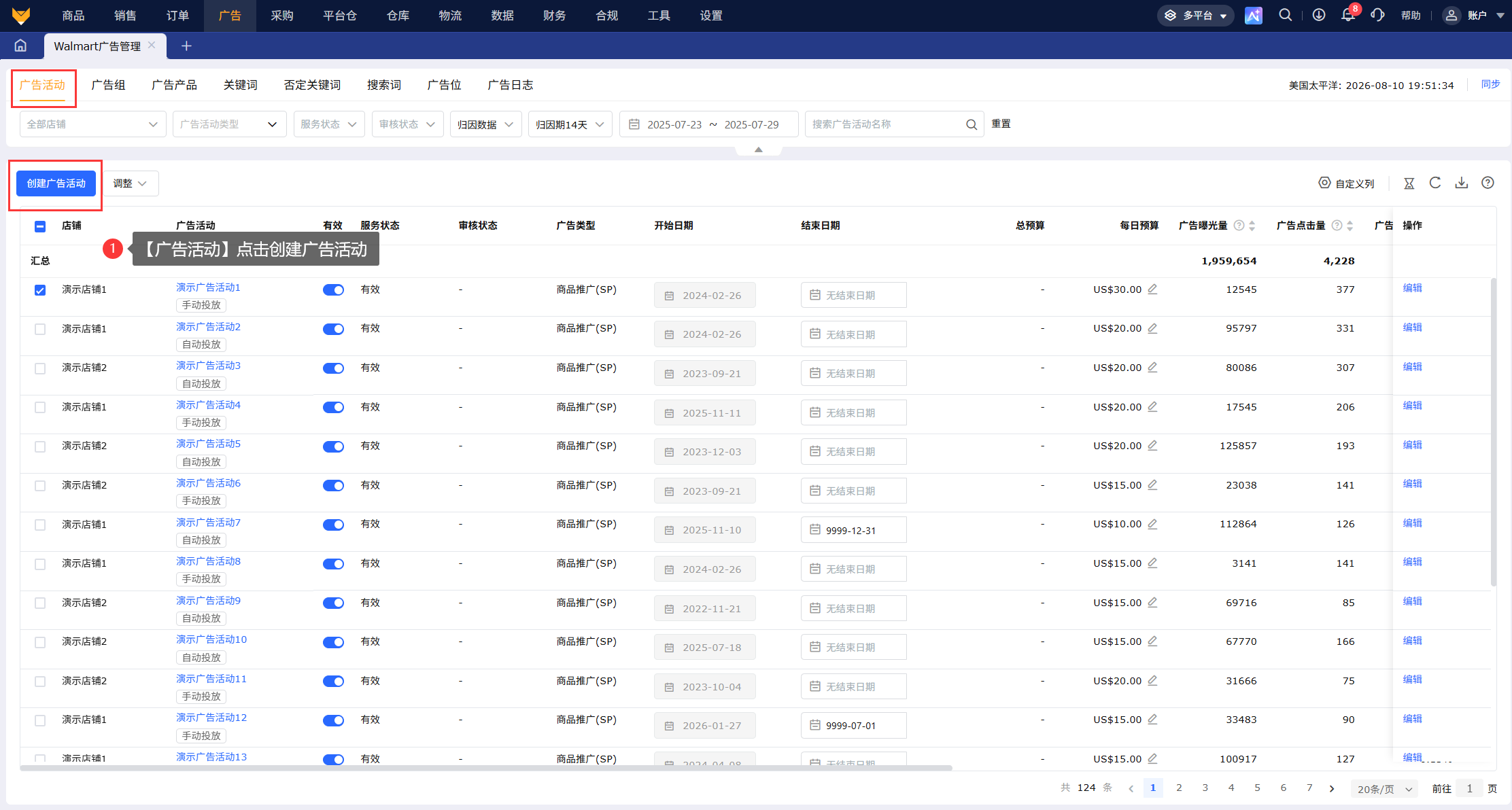Image resolution: width=1512 pixels, height=810 pixels.
Task: Edit daily budget pencil for 演示广告活动2
Action: point(1152,328)
